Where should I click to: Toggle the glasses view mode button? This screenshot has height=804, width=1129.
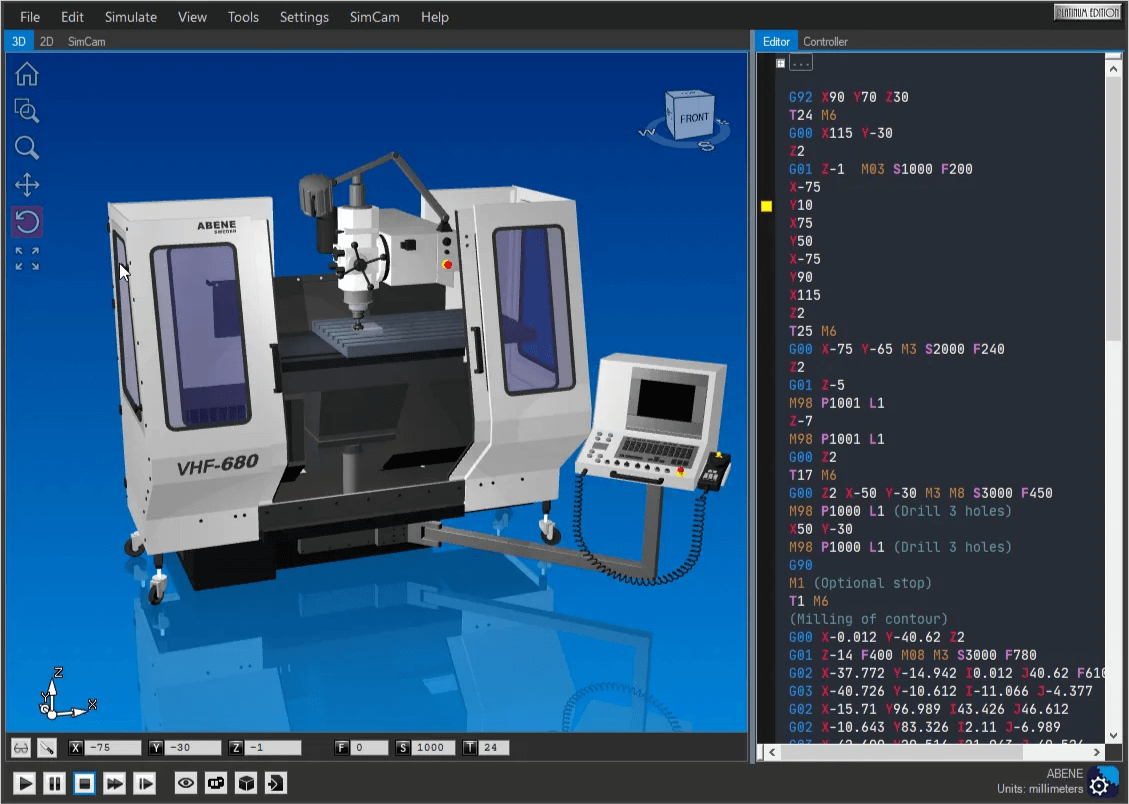click(21, 747)
